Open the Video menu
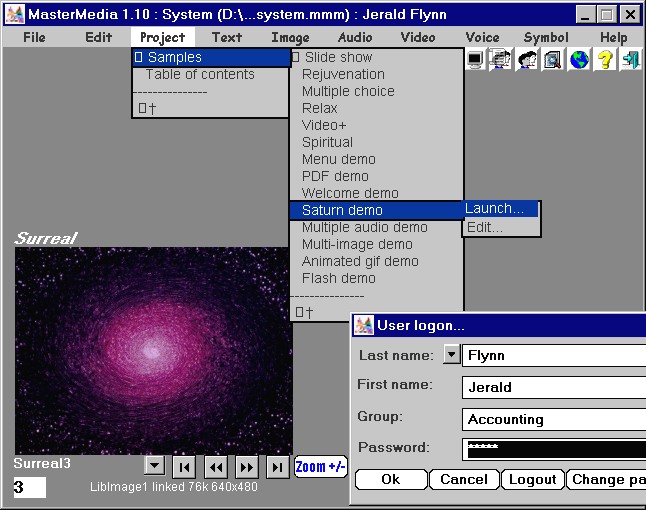Viewport: 646px width, 510px height. (418, 37)
